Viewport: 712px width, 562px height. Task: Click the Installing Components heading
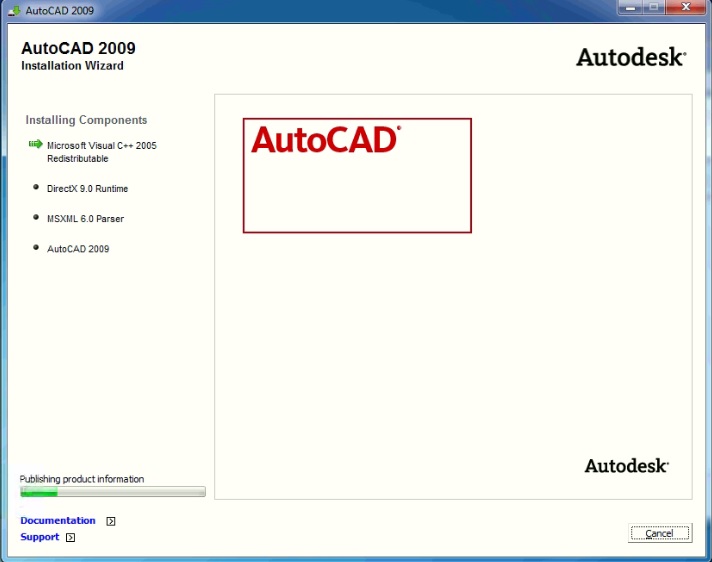coord(86,120)
